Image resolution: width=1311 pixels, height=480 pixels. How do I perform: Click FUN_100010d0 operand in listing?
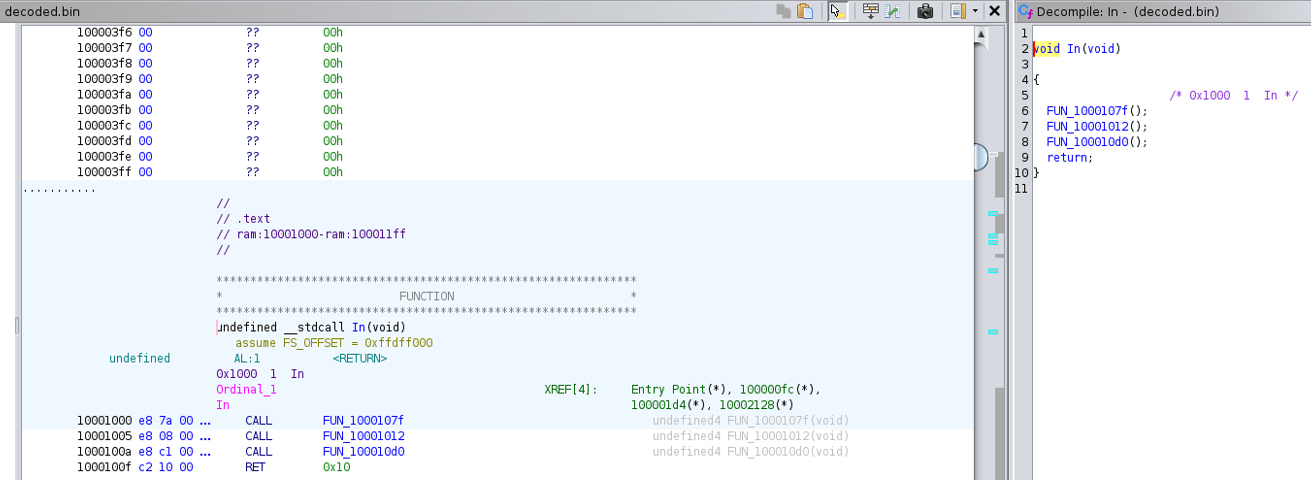point(363,452)
